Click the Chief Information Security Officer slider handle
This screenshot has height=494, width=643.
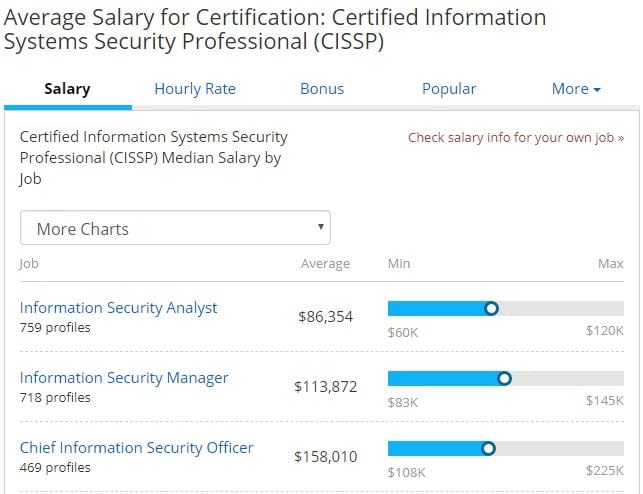[488, 448]
